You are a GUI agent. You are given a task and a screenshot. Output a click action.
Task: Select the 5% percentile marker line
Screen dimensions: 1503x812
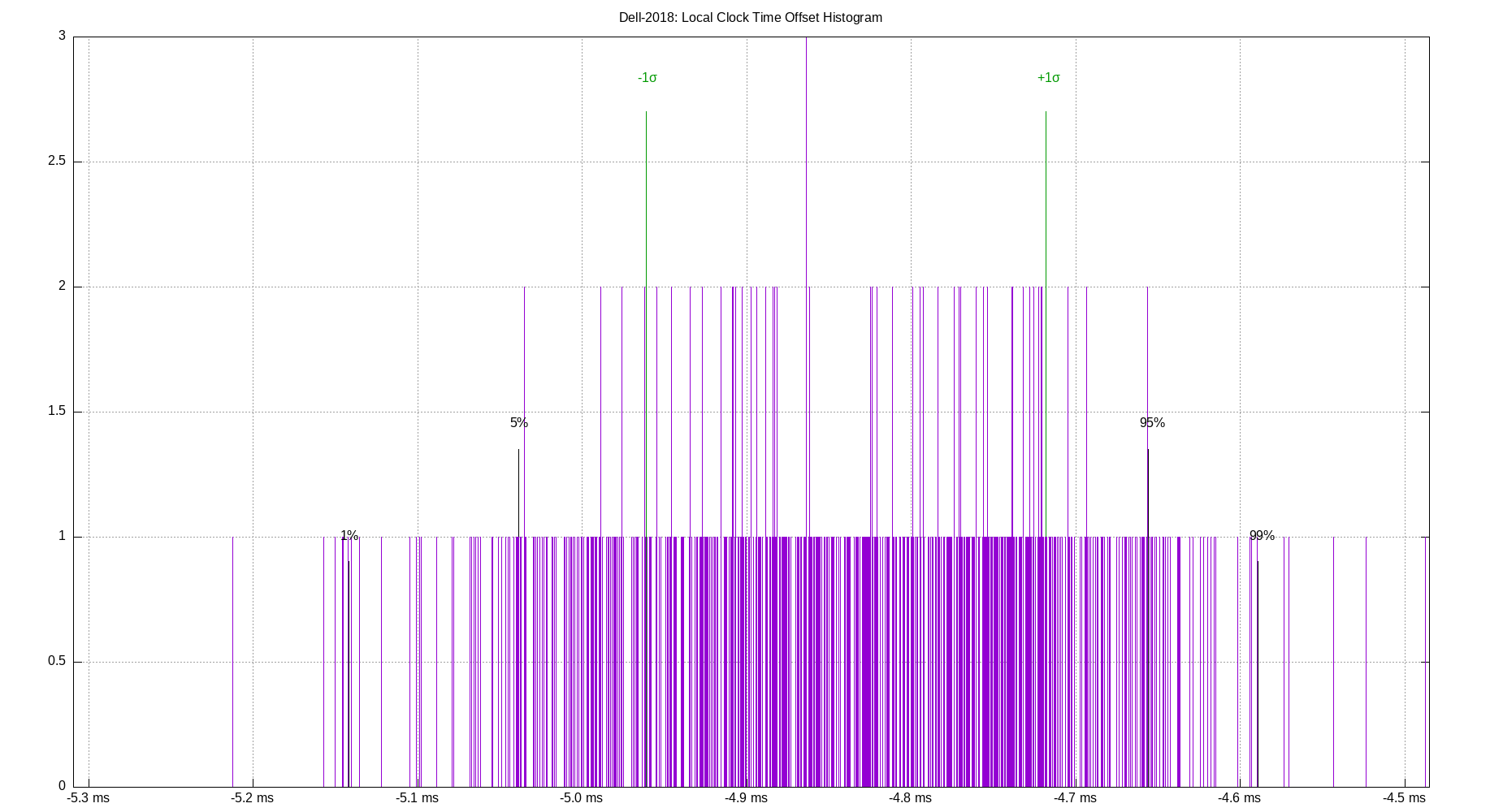(519, 487)
